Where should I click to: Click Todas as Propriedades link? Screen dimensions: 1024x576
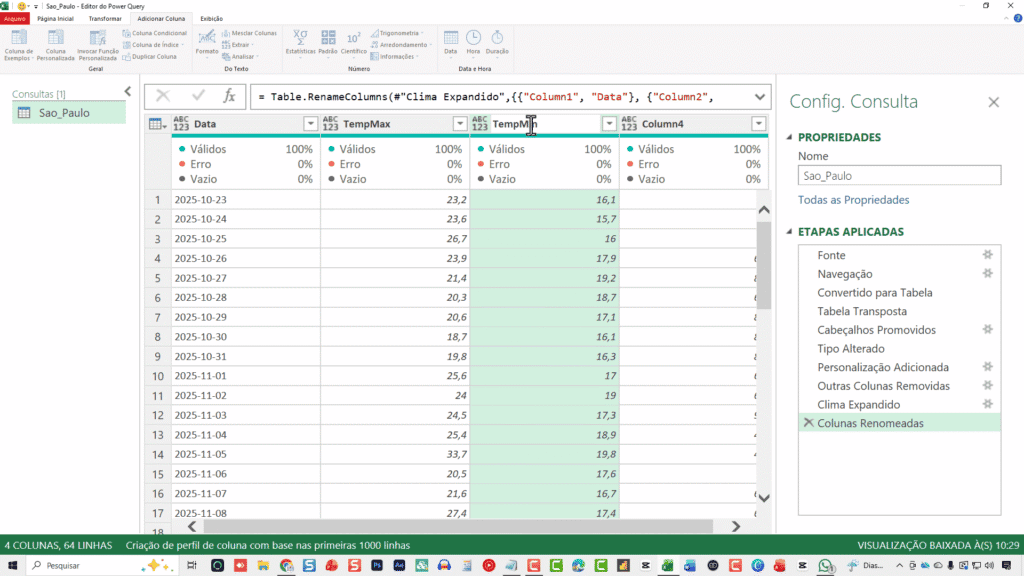tap(853, 200)
